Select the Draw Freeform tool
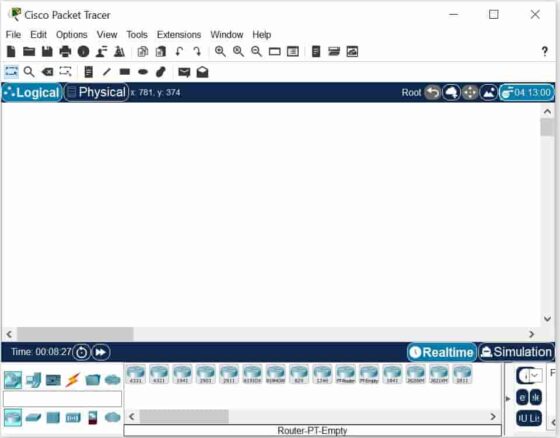The image size is (560, 438). [x=161, y=72]
